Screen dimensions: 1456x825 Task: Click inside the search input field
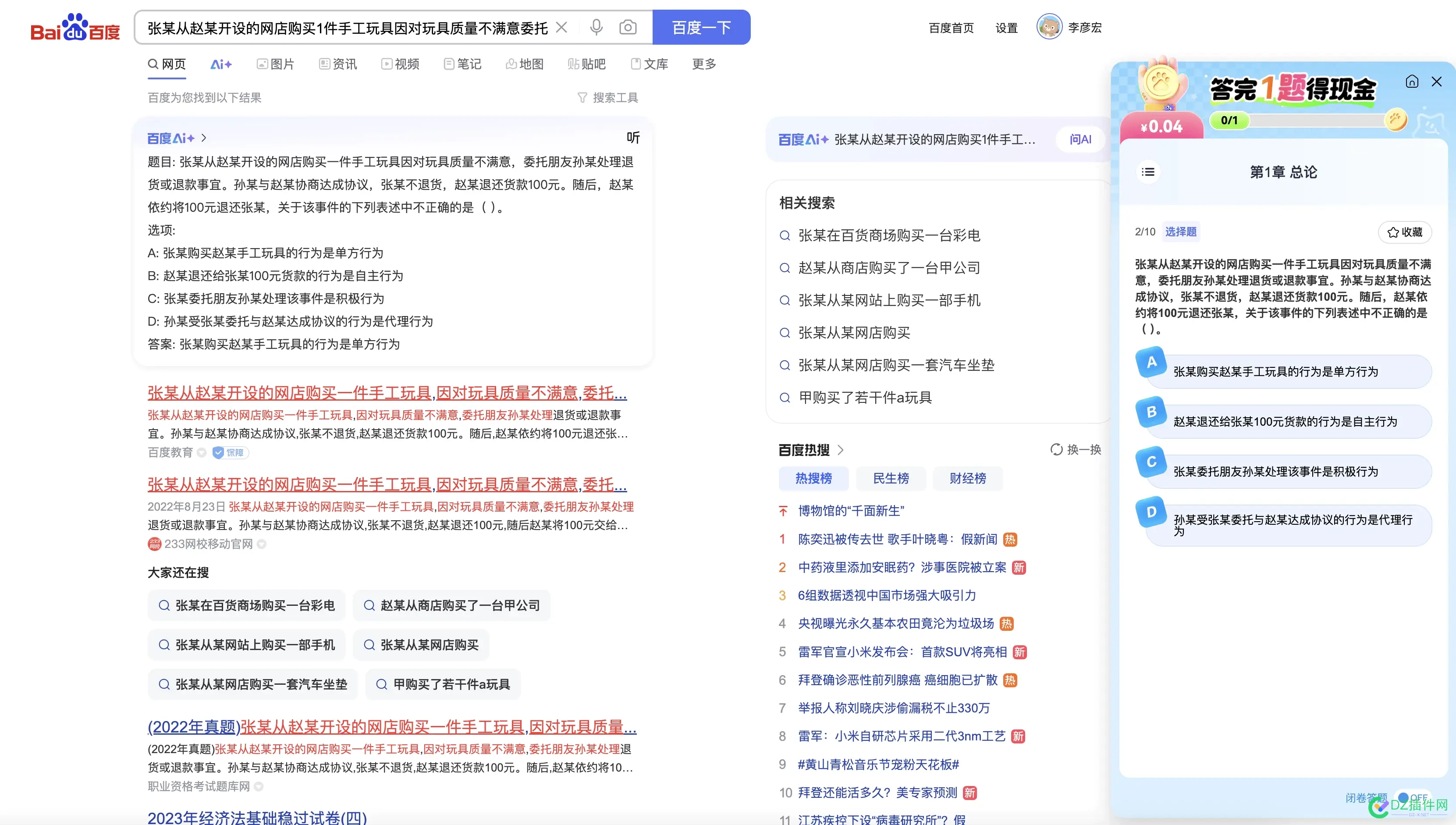347,28
